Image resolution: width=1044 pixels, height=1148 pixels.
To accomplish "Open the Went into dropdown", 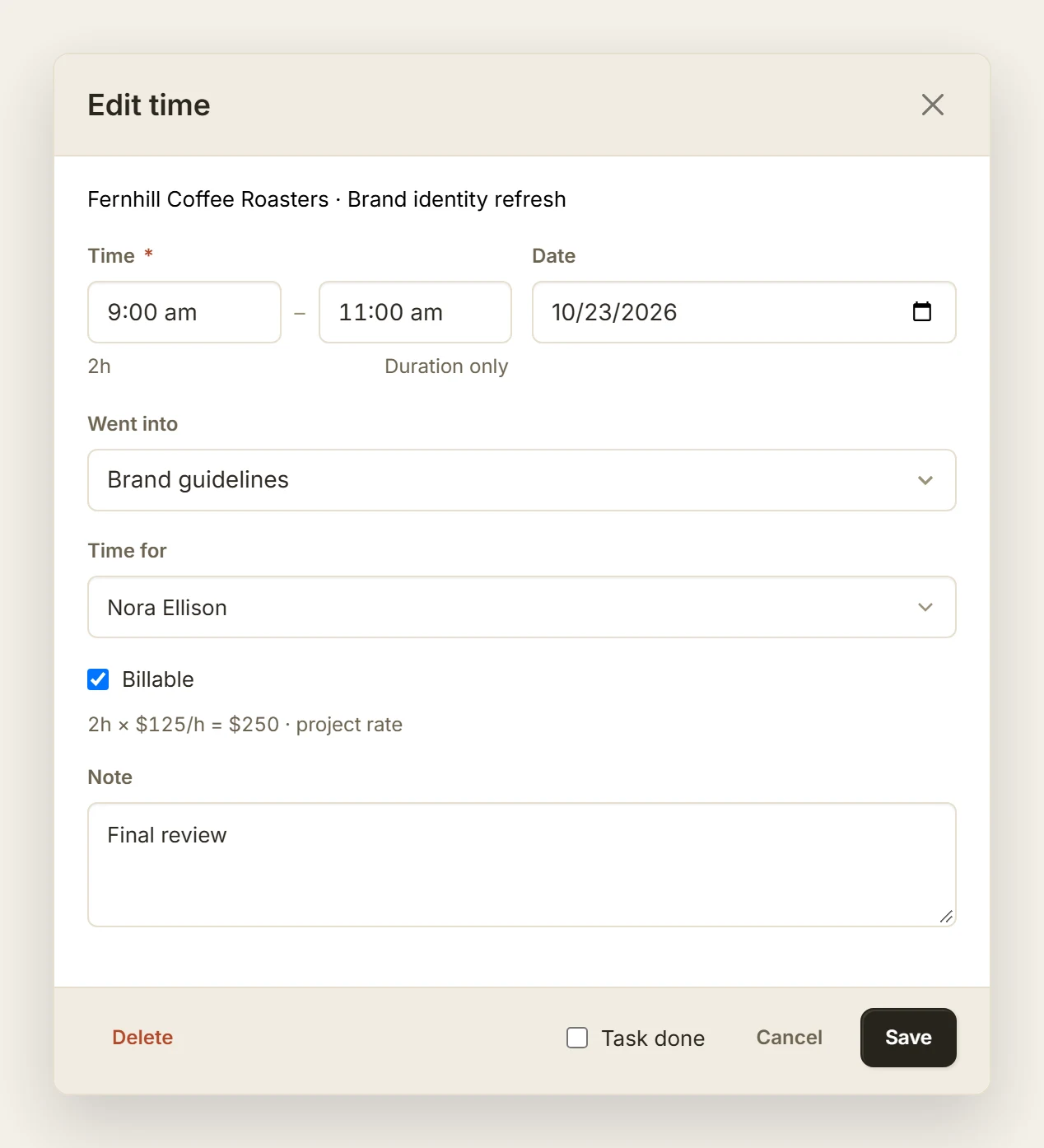I will (522, 480).
